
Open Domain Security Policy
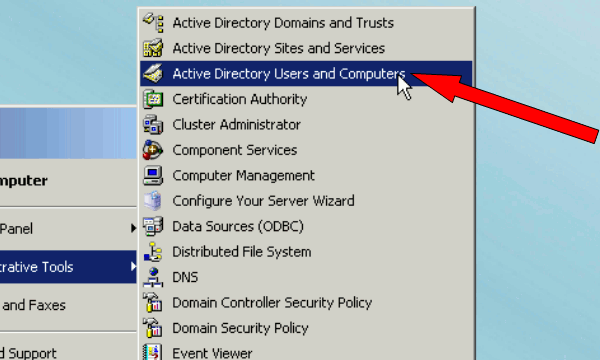306,328
